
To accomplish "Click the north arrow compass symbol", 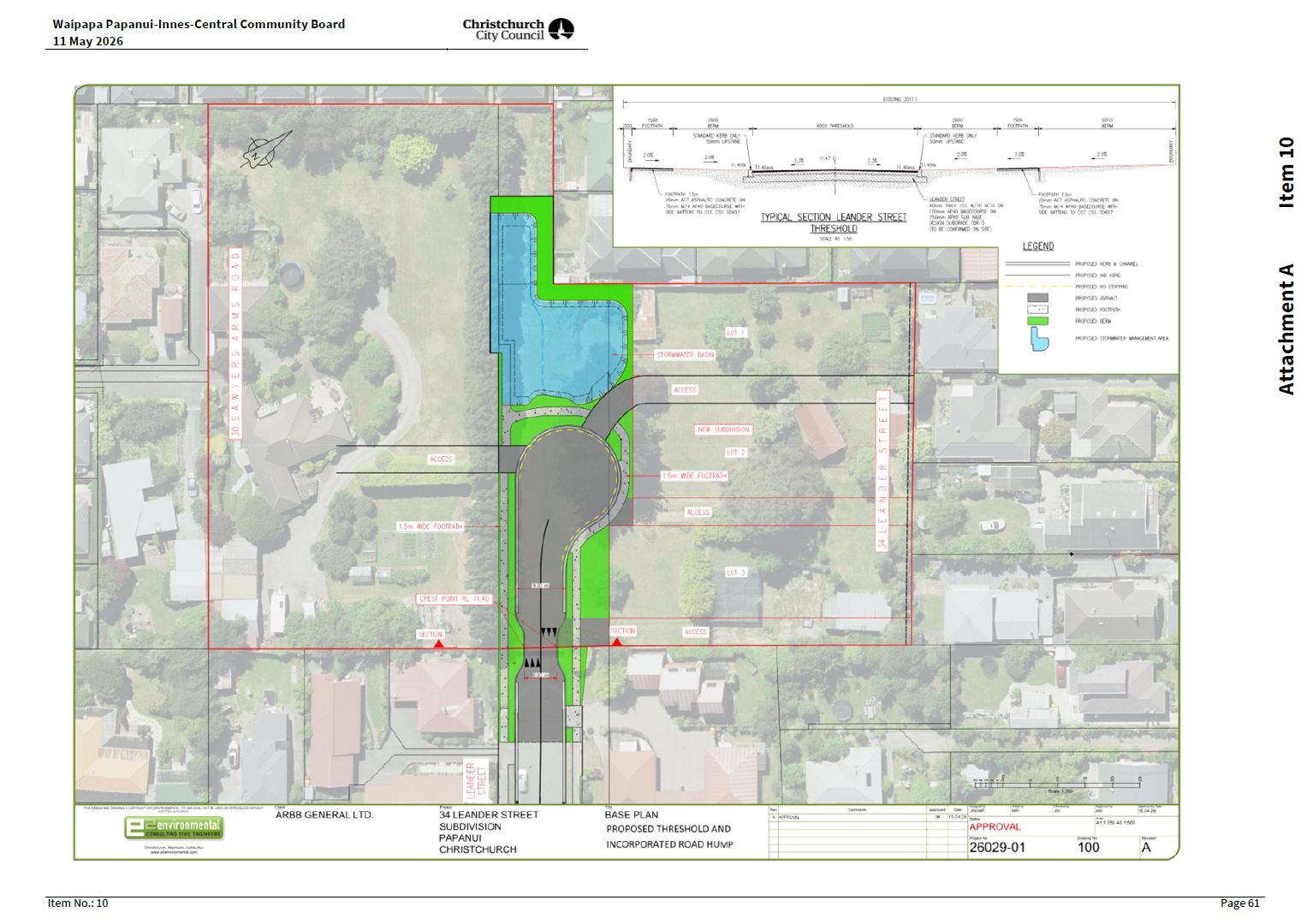I will 268,149.
